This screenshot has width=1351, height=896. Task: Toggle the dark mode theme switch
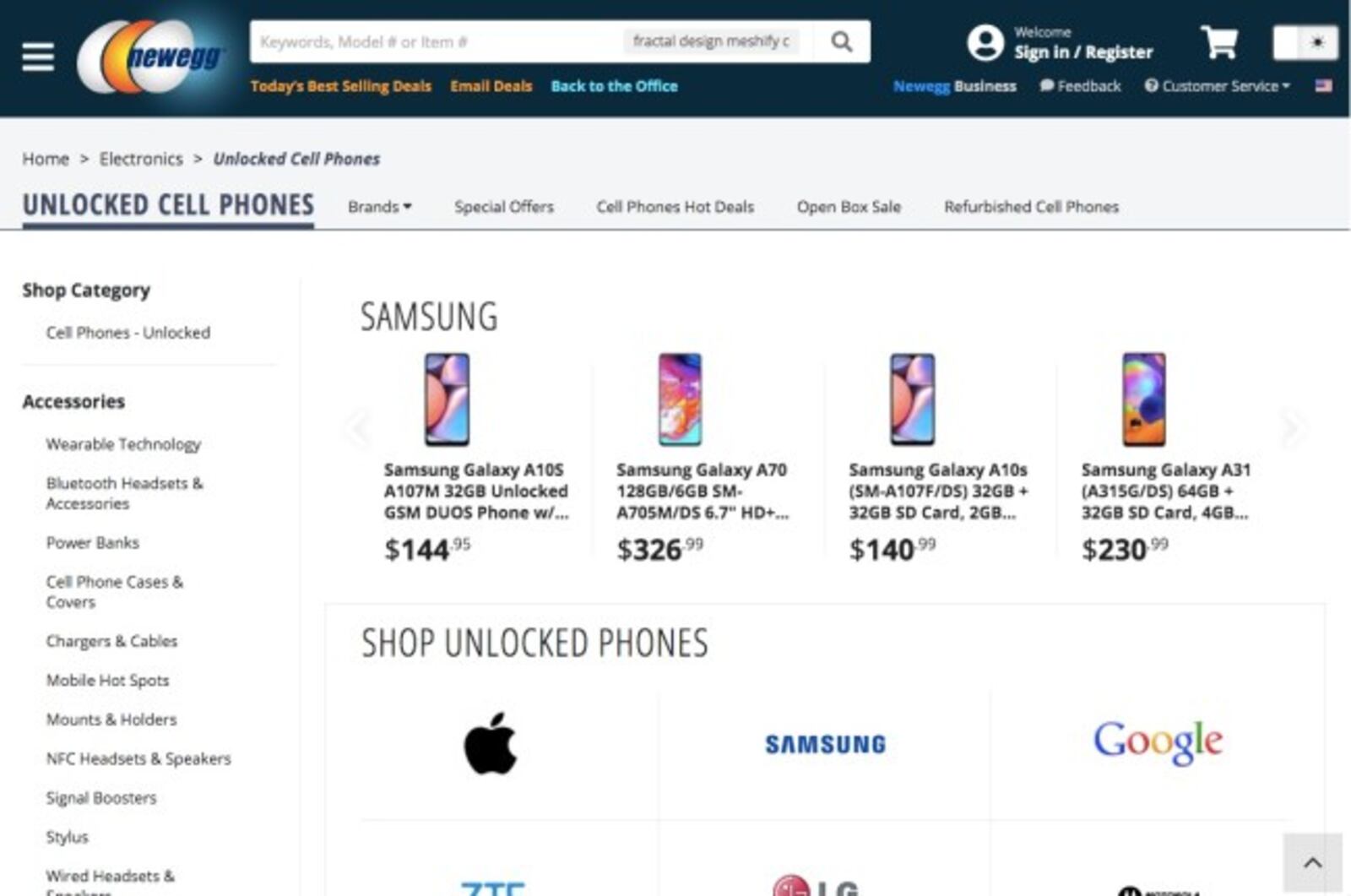click(x=1305, y=42)
